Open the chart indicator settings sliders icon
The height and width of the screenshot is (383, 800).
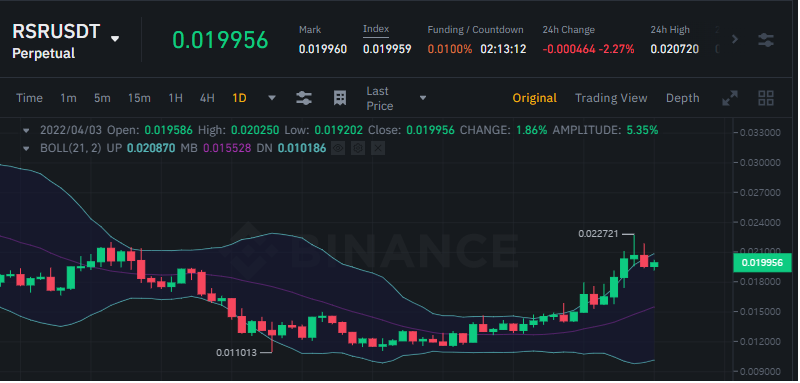click(x=304, y=98)
